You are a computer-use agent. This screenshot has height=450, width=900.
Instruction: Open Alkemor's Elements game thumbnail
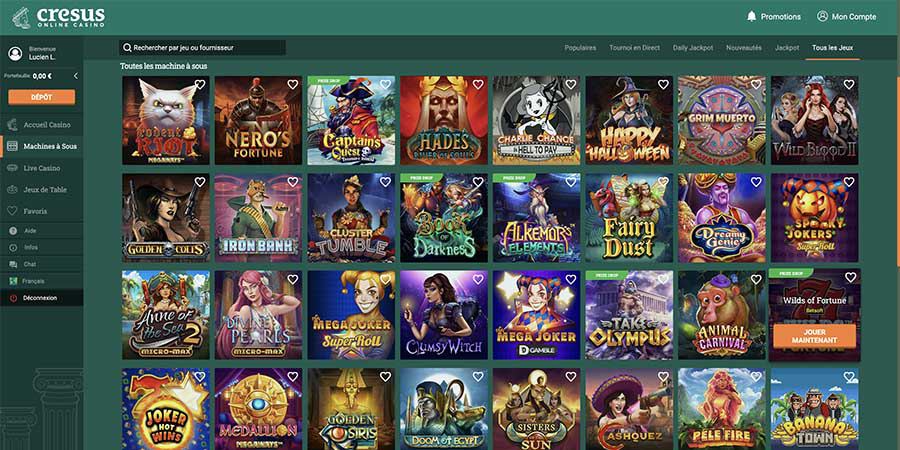tap(537, 218)
